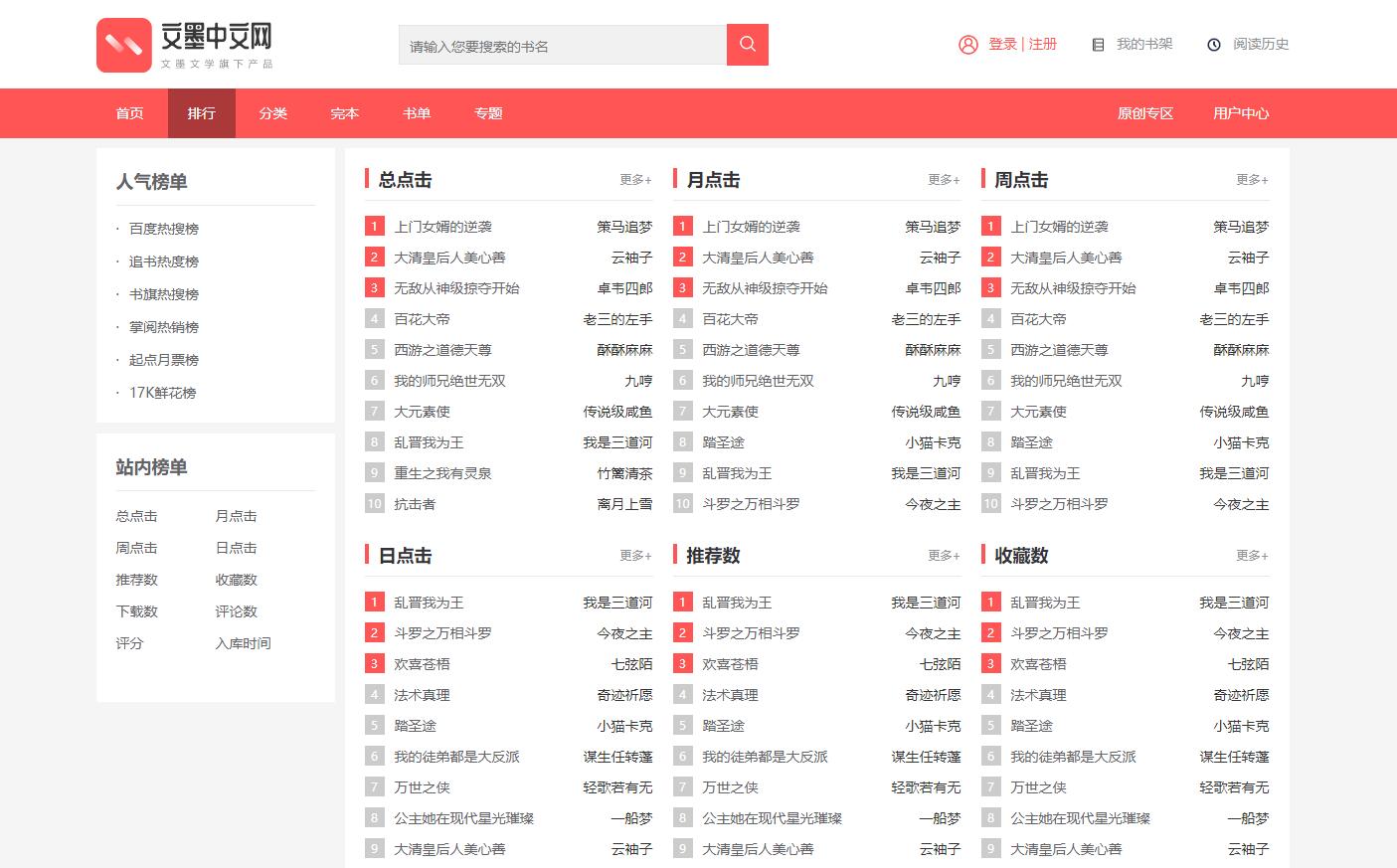This screenshot has height=868, width=1397.
Task: Open 百度热搜榜 in the sidebar
Action: pyautogui.click(x=164, y=229)
